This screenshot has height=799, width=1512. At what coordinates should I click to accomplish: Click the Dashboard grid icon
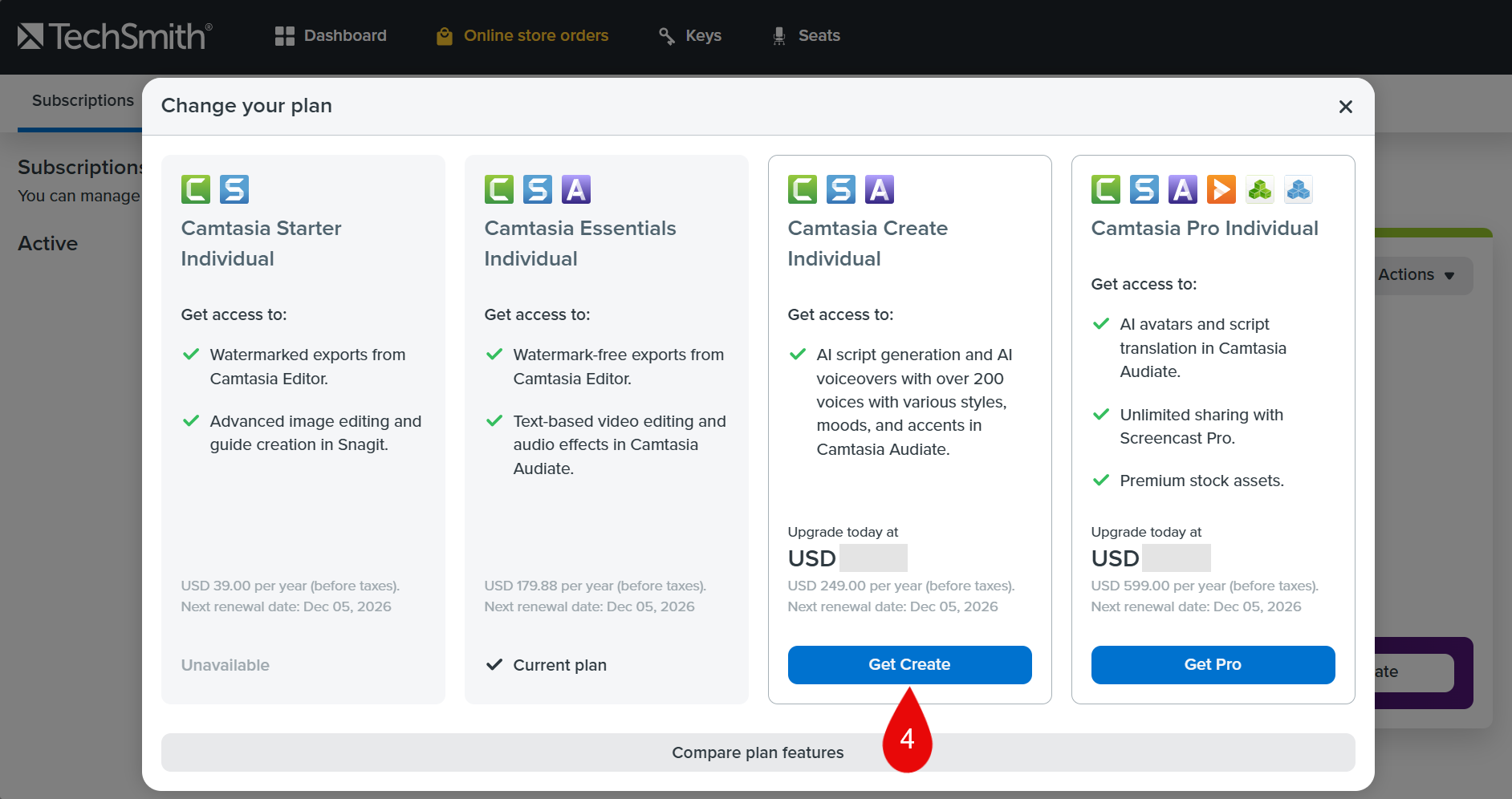click(x=285, y=36)
